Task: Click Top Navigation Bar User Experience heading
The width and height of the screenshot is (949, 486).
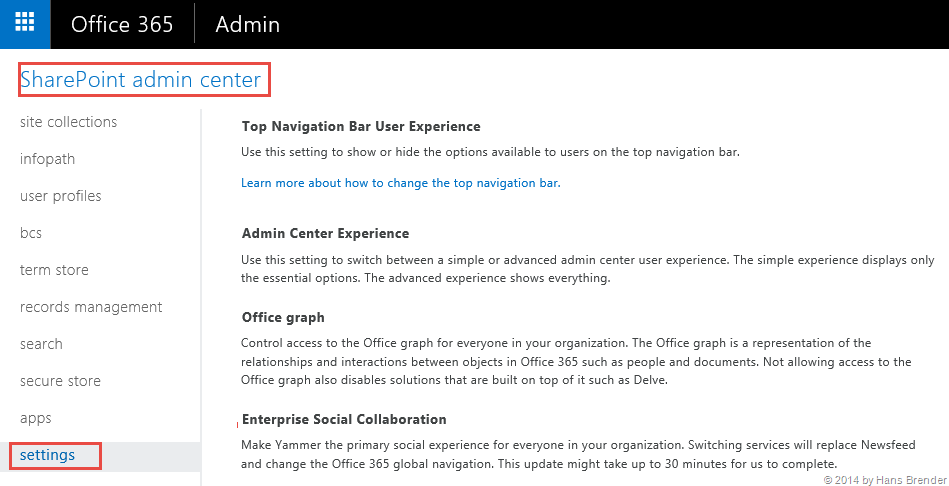Action: [361, 127]
